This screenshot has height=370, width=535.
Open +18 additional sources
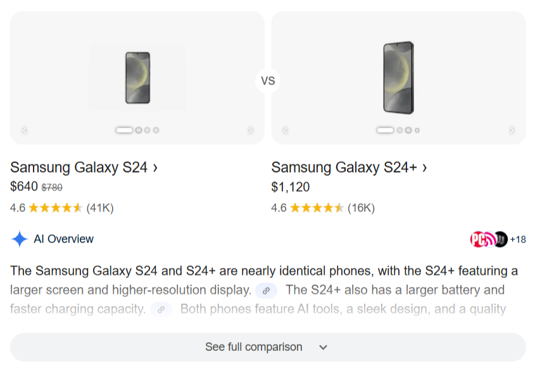[518, 240]
